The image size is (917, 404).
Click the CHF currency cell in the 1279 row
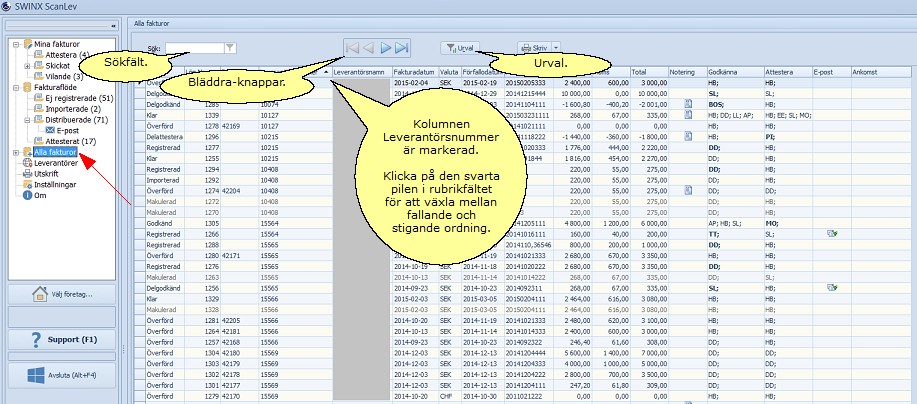(x=449, y=396)
